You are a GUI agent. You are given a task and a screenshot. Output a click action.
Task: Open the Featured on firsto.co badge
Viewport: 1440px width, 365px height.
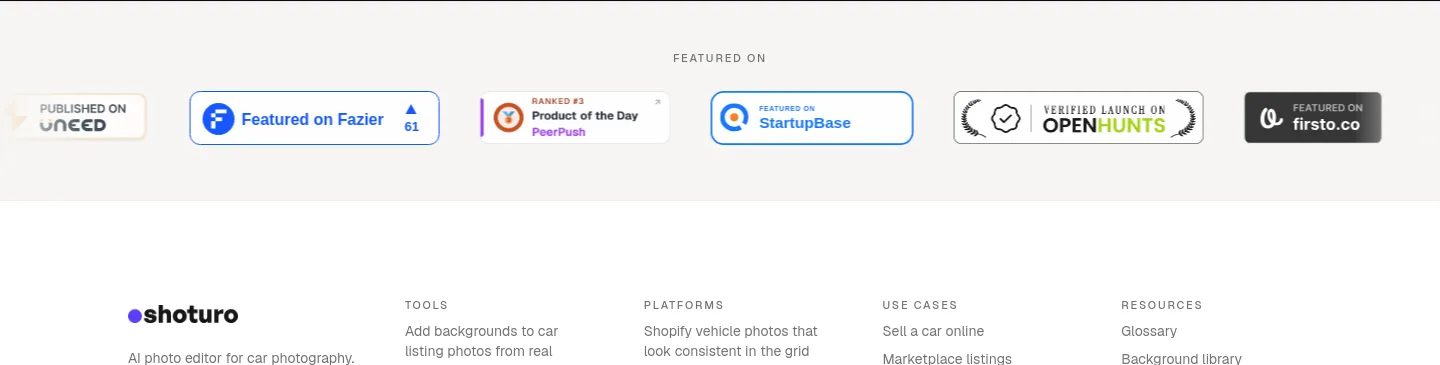click(1313, 117)
